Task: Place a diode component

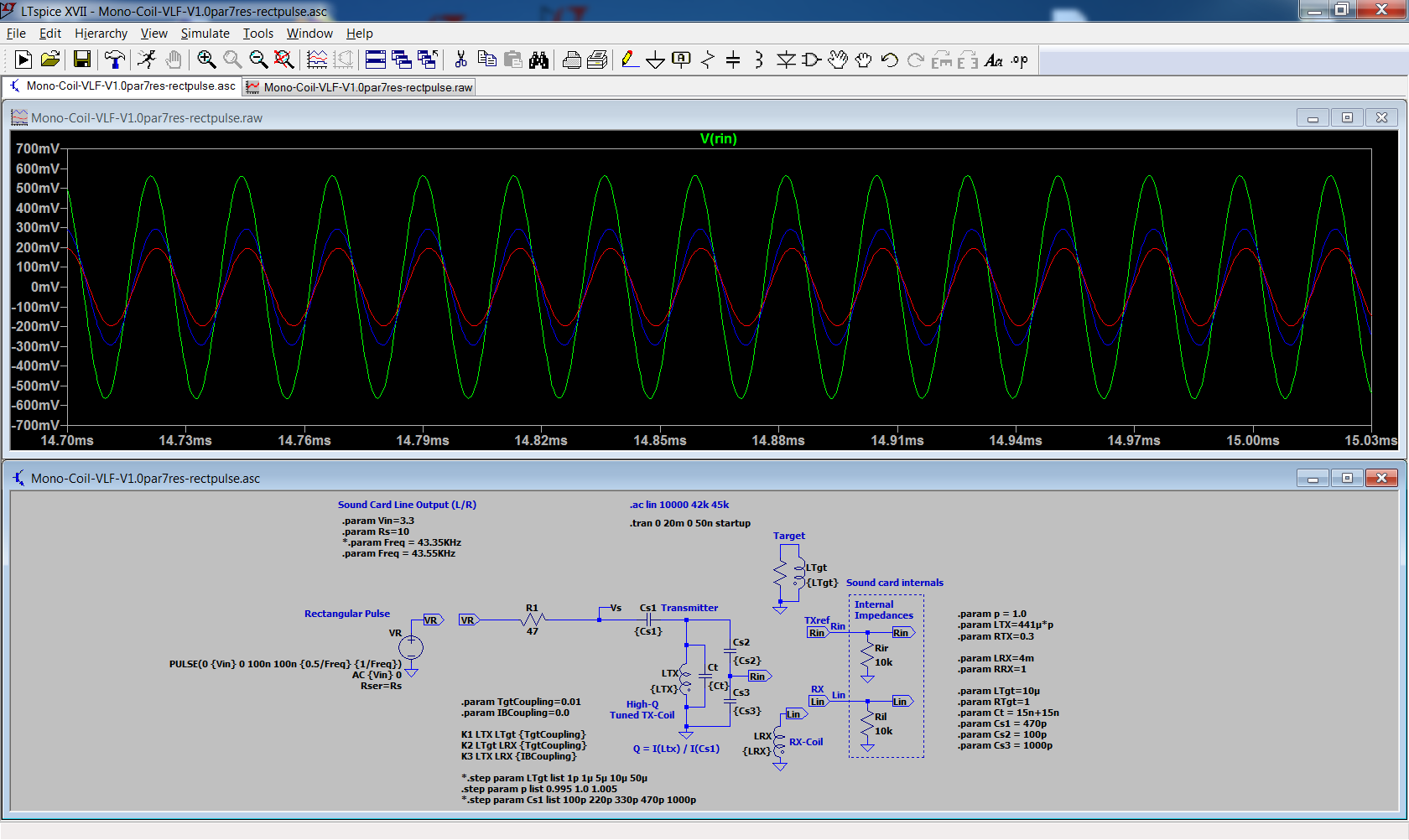Action: click(x=786, y=60)
